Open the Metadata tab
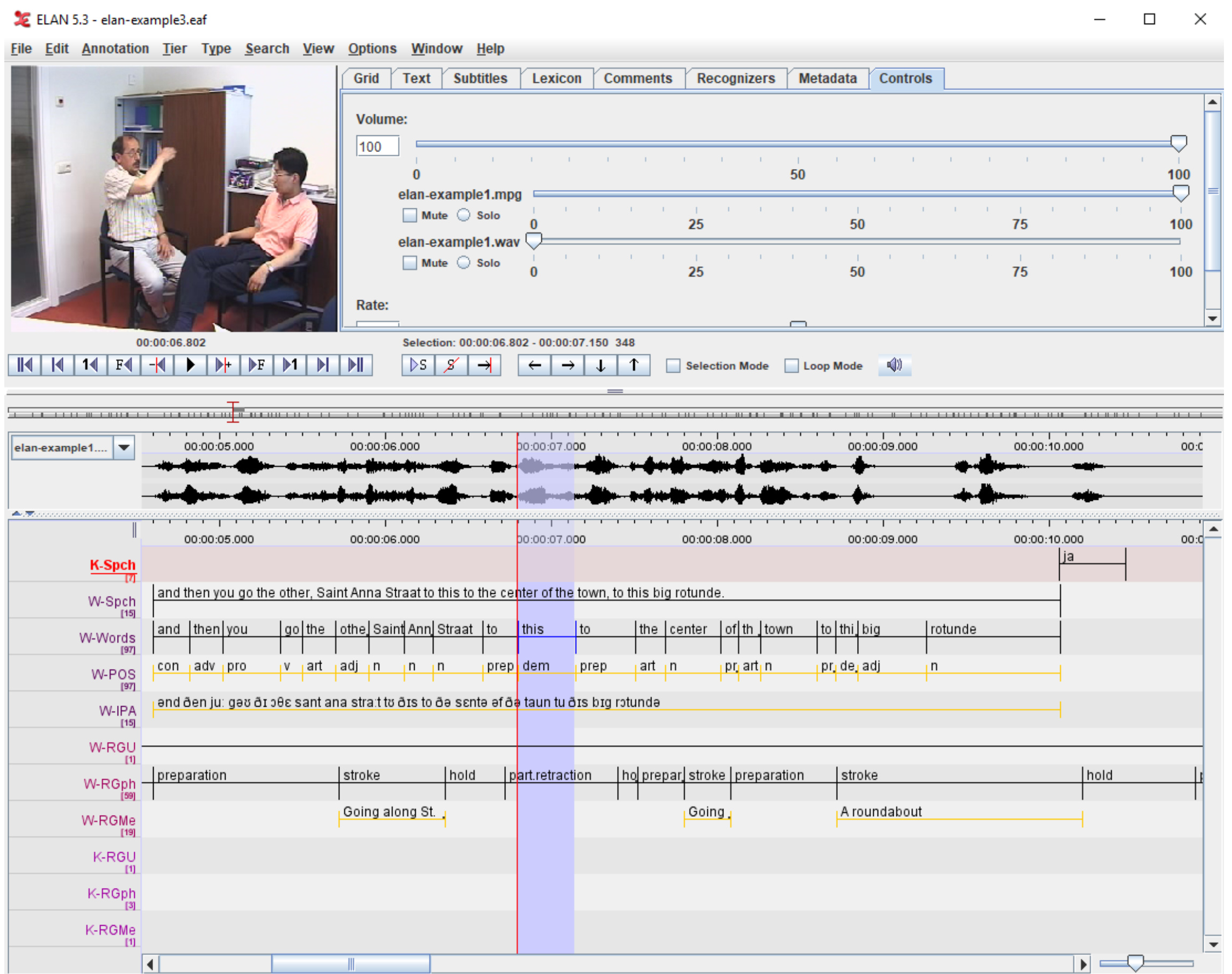Screen dimensions: 1232x974 point(828,78)
